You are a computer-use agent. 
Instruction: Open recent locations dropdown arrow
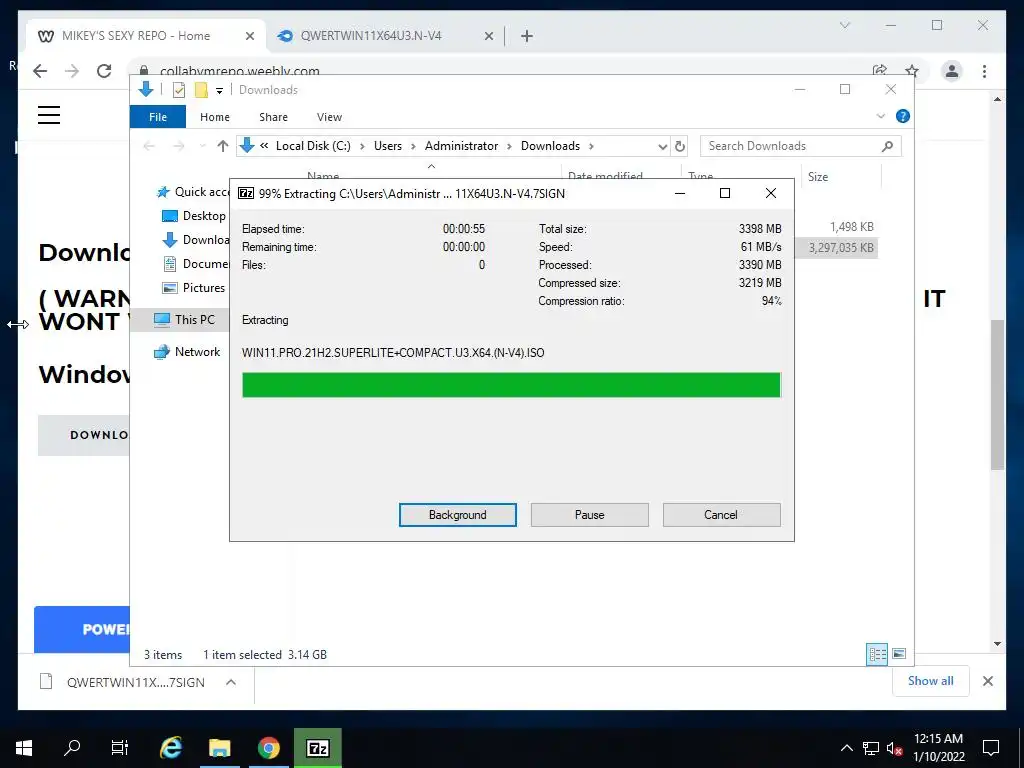(202, 146)
